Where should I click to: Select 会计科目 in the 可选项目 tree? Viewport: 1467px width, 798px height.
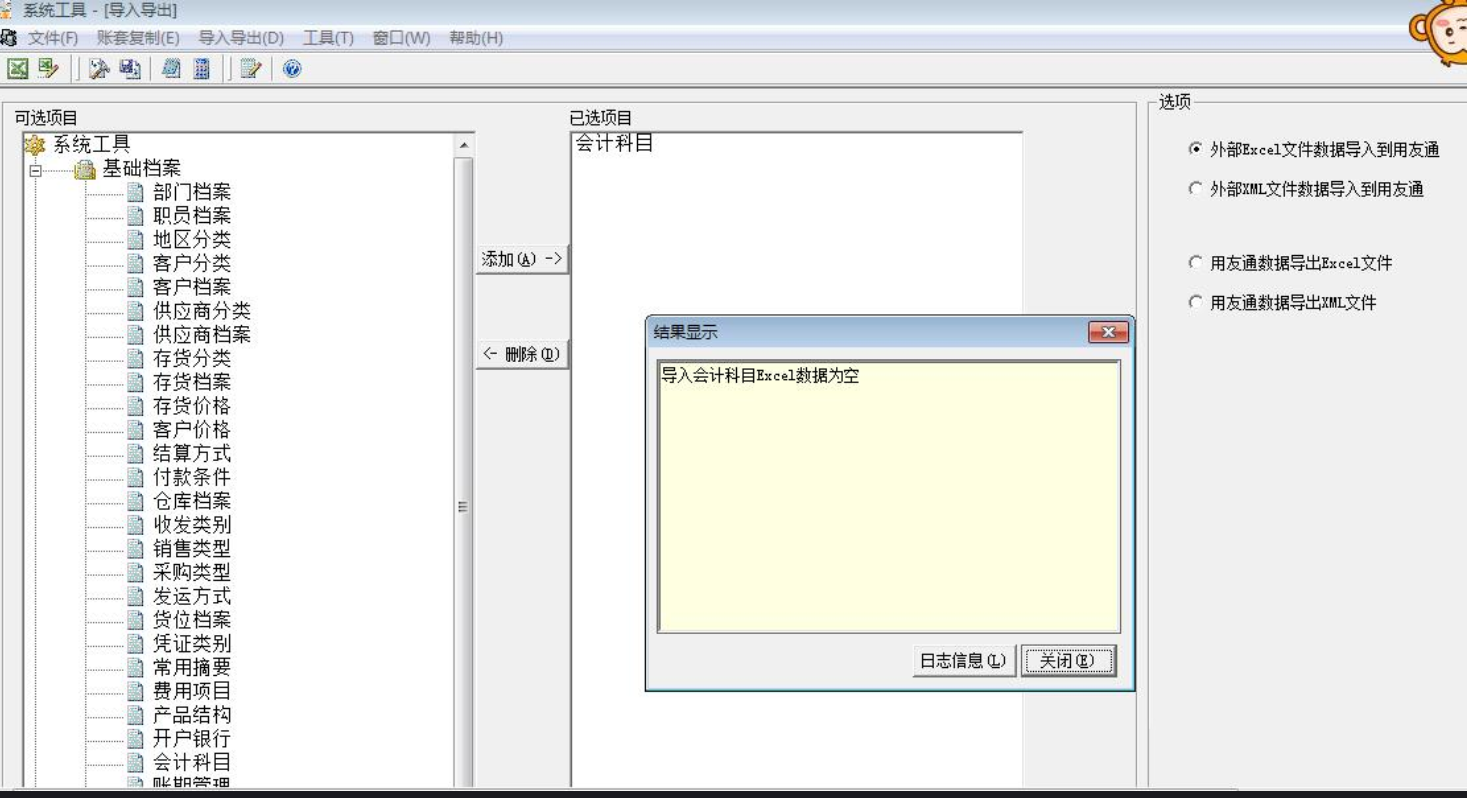coord(192,762)
